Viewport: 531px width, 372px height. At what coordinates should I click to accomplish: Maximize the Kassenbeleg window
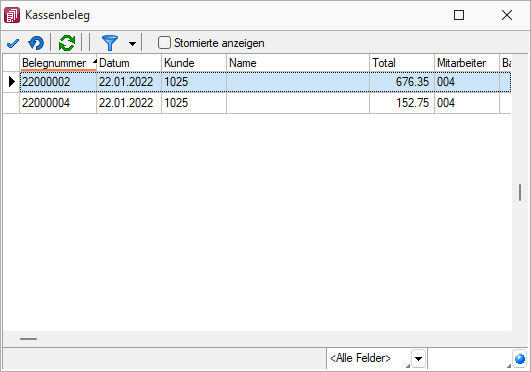459,15
